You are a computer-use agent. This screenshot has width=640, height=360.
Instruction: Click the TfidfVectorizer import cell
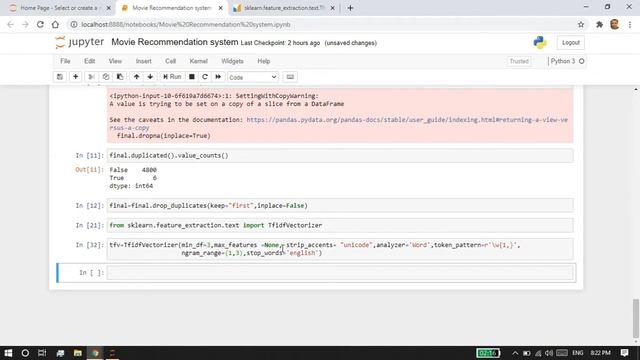click(340, 225)
